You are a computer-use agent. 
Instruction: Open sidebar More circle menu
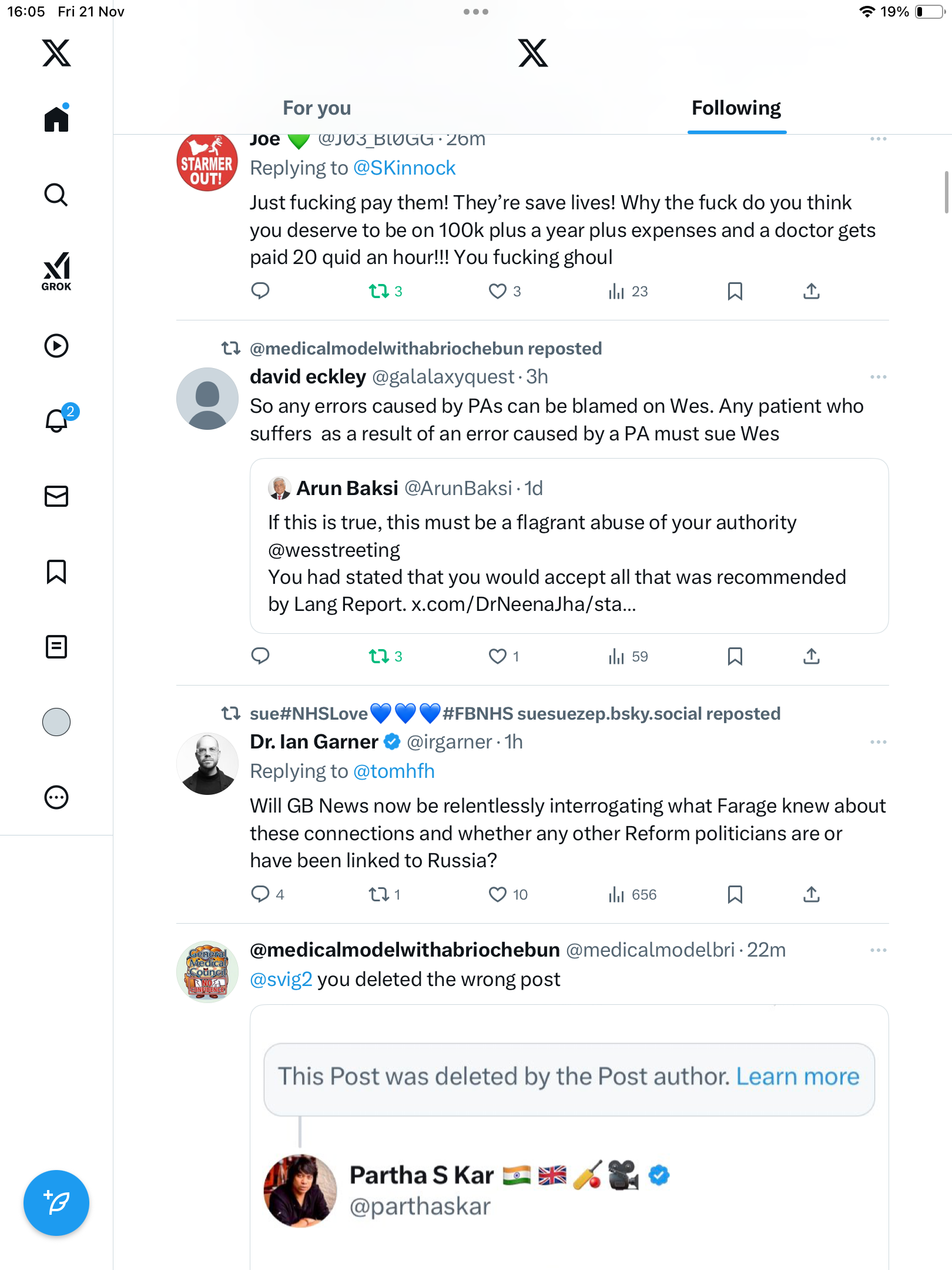click(x=56, y=797)
